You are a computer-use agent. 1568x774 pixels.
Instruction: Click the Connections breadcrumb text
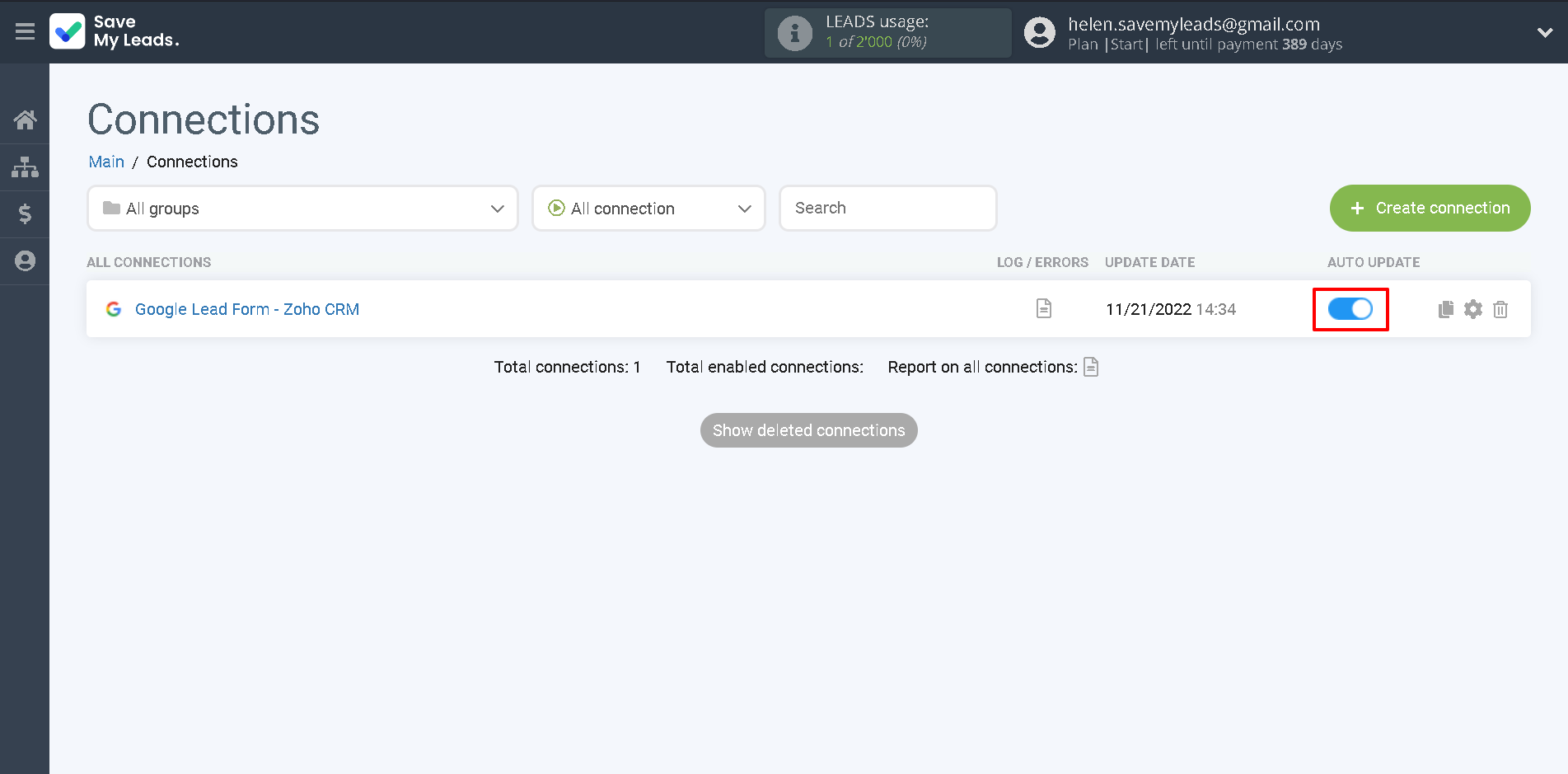click(192, 162)
